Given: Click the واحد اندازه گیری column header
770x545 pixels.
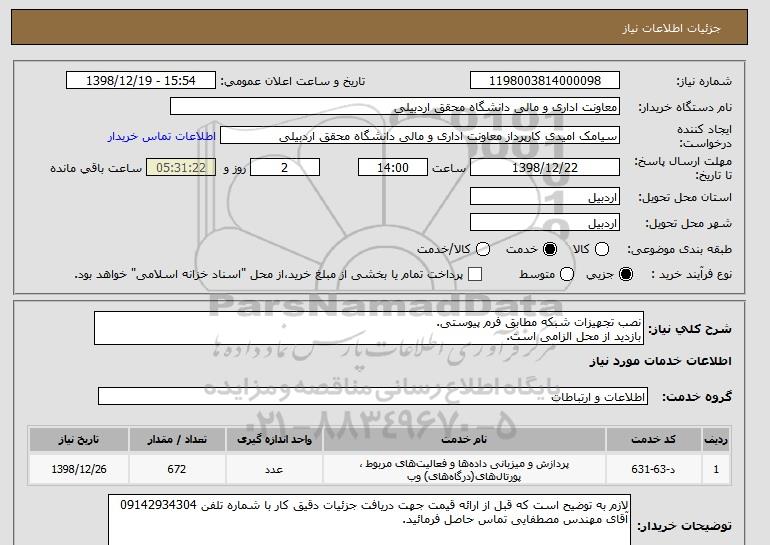Looking at the screenshot, I should (275, 439).
